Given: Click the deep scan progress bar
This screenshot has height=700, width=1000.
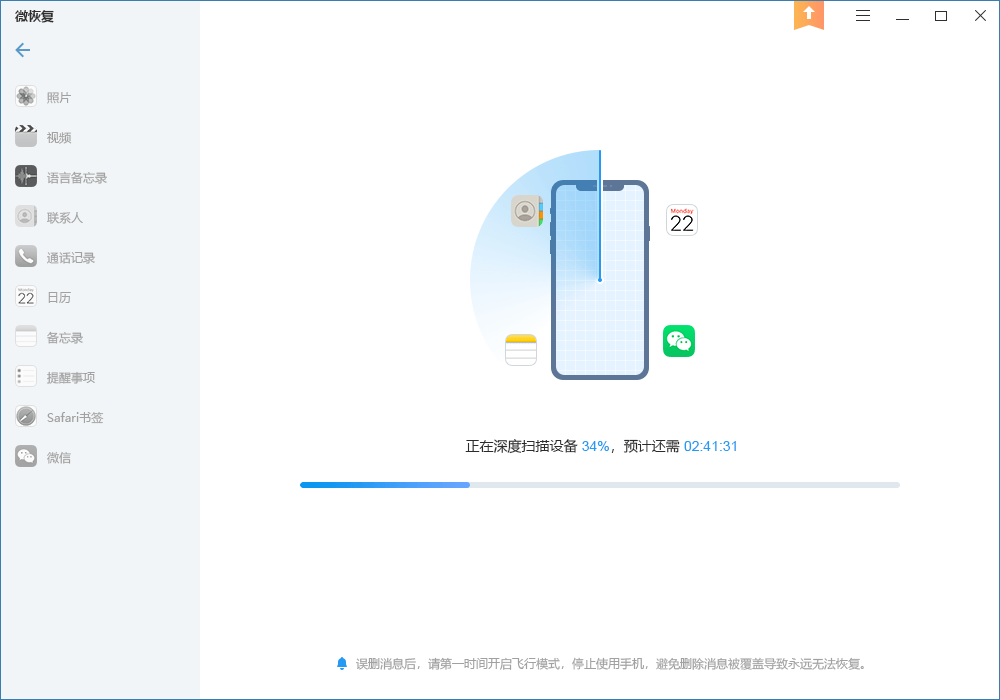Looking at the screenshot, I should (599, 484).
